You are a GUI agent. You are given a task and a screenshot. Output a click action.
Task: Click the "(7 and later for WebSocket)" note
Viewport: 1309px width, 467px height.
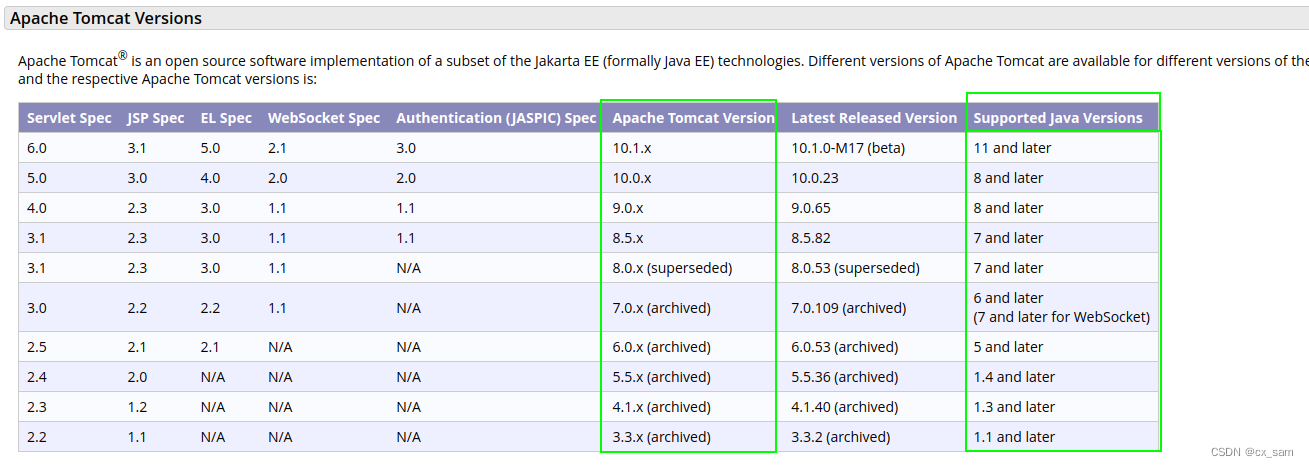tap(1062, 317)
